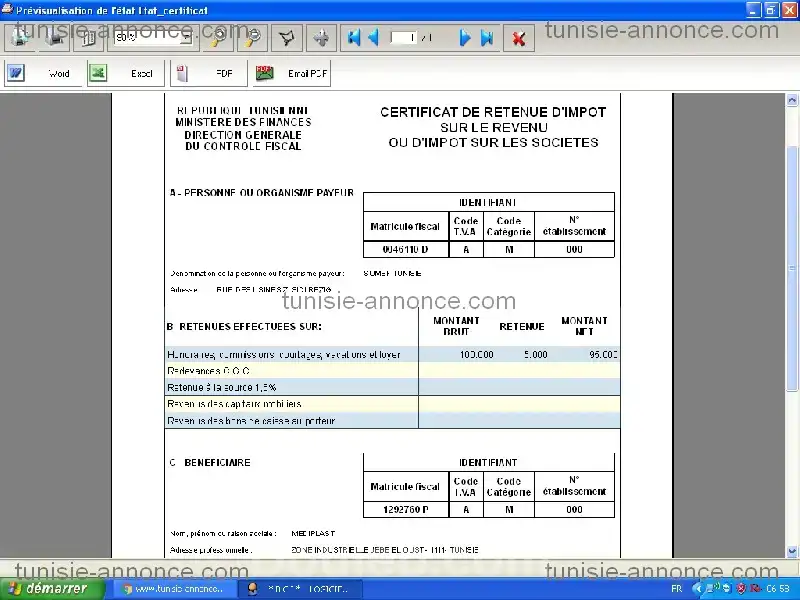Close the preview with the red X icon
Image resolution: width=800 pixels, height=600 pixels.
pos(521,37)
